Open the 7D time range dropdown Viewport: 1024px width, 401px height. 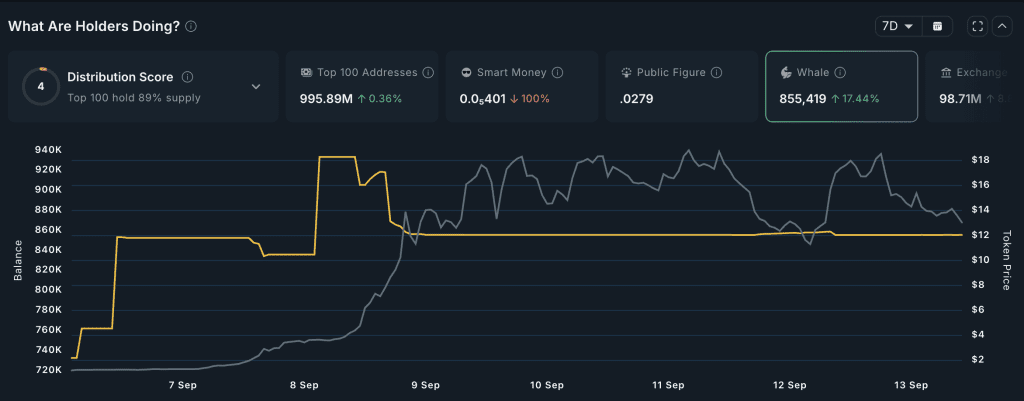coord(895,26)
